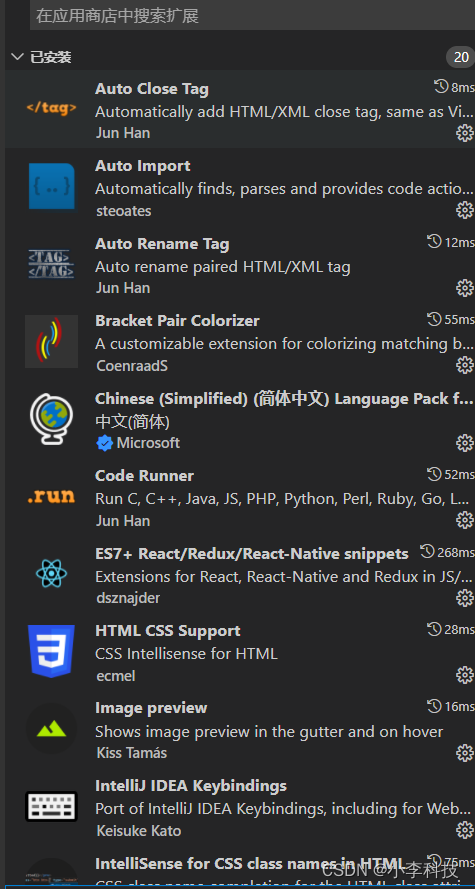Click publisher name dsznajder
The height and width of the screenshot is (889, 475).
(128, 598)
